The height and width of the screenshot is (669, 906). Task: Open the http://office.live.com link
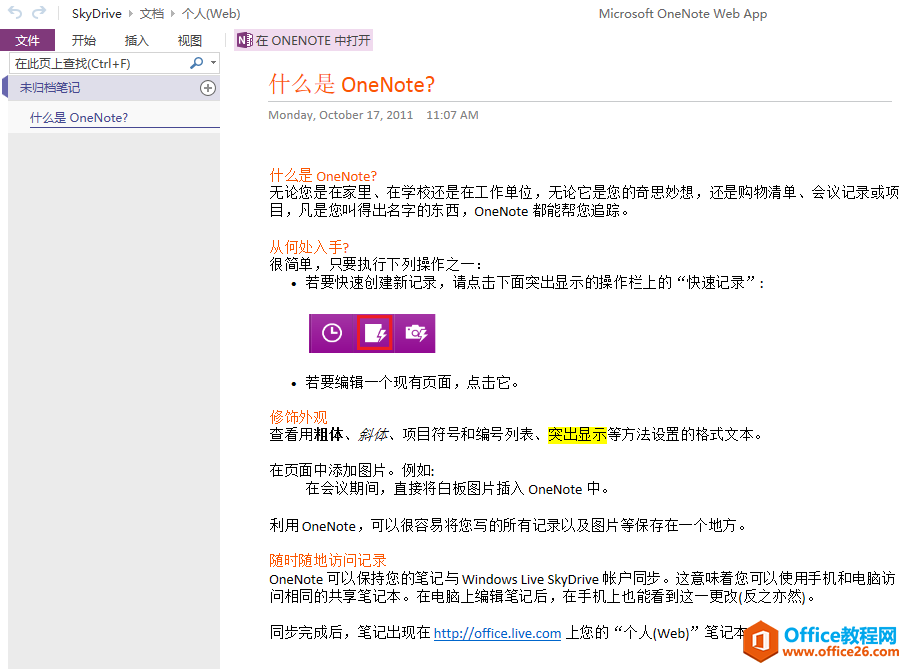497,632
